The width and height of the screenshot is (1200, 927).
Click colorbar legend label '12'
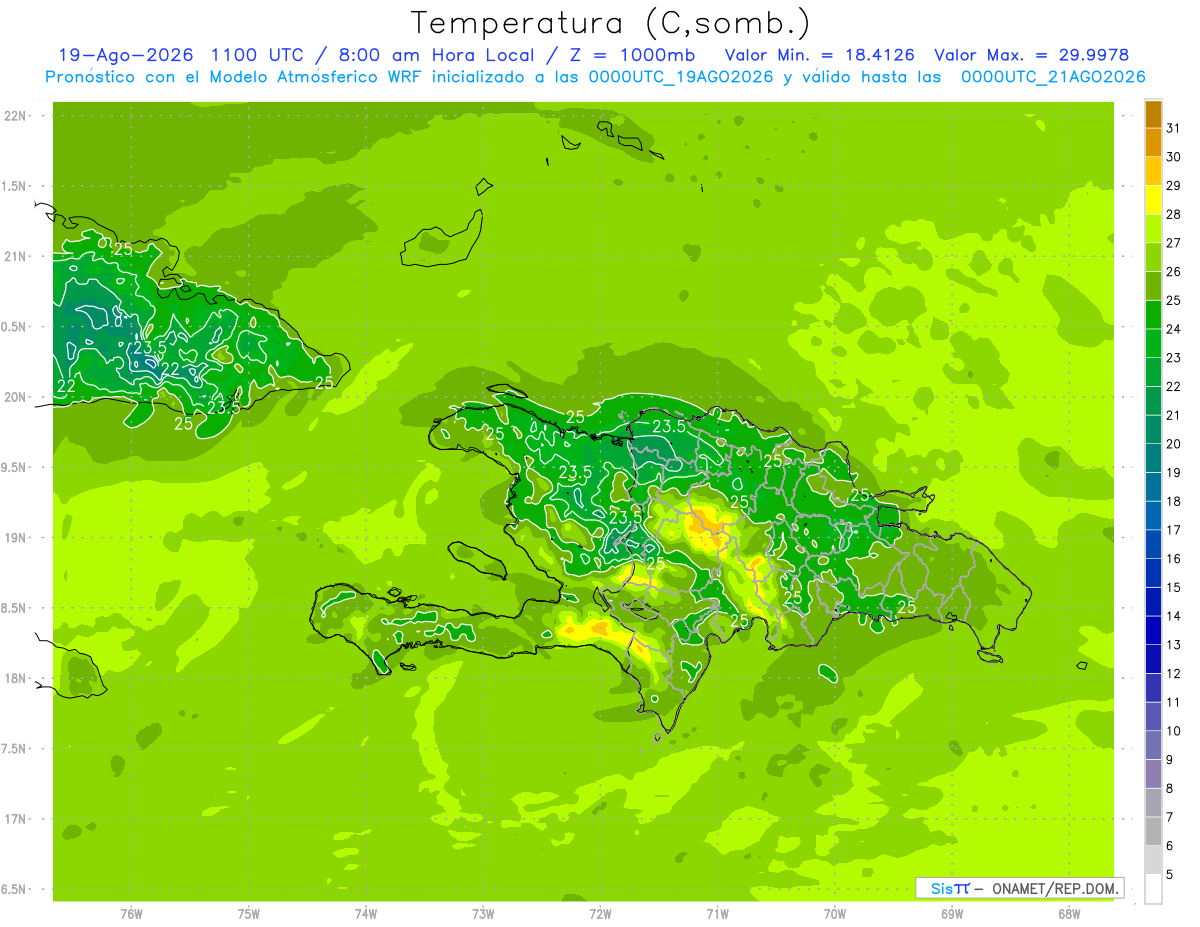[x=1173, y=674]
